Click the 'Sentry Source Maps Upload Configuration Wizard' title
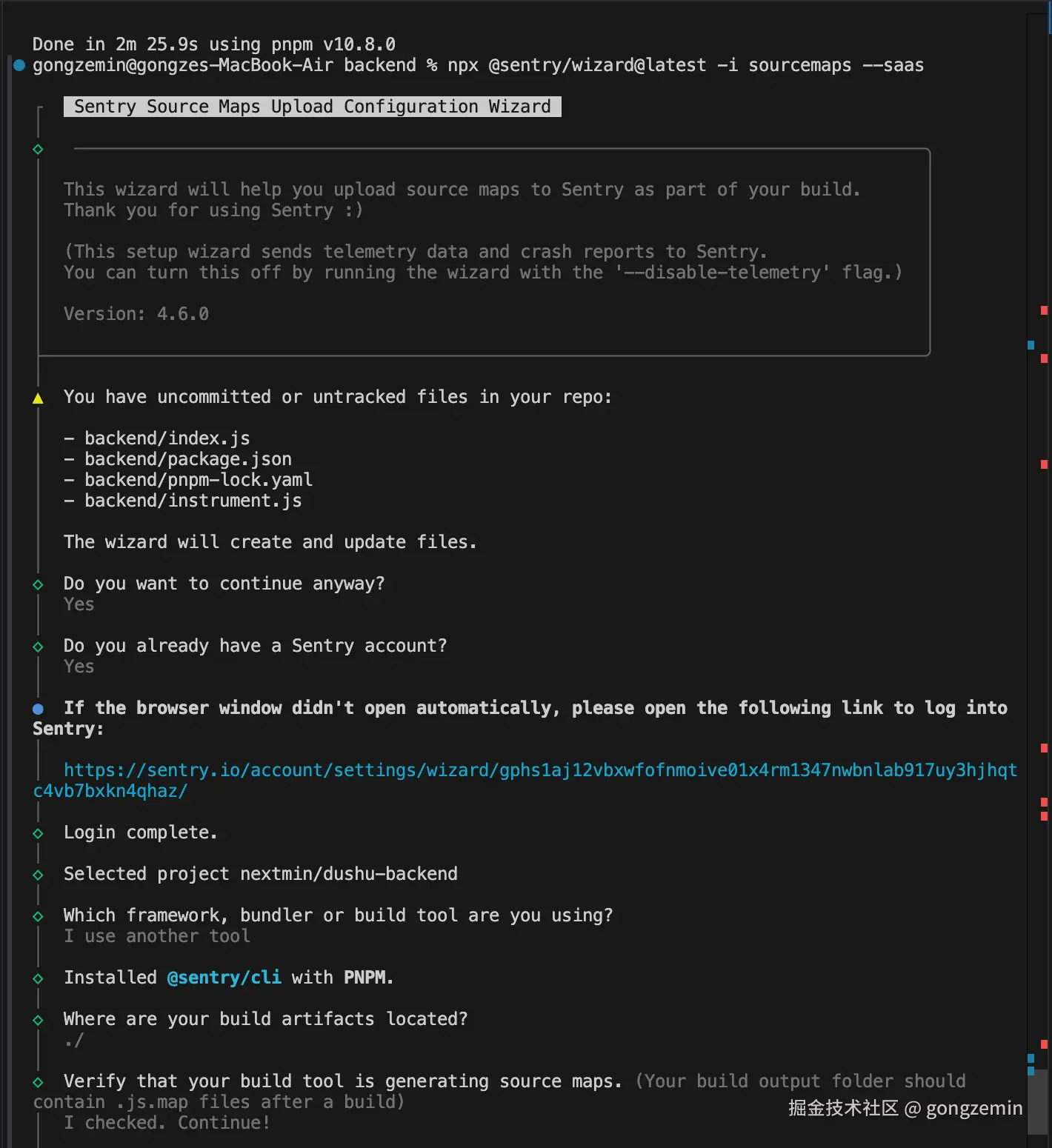Screen dimensions: 1052x1148 coord(313,107)
